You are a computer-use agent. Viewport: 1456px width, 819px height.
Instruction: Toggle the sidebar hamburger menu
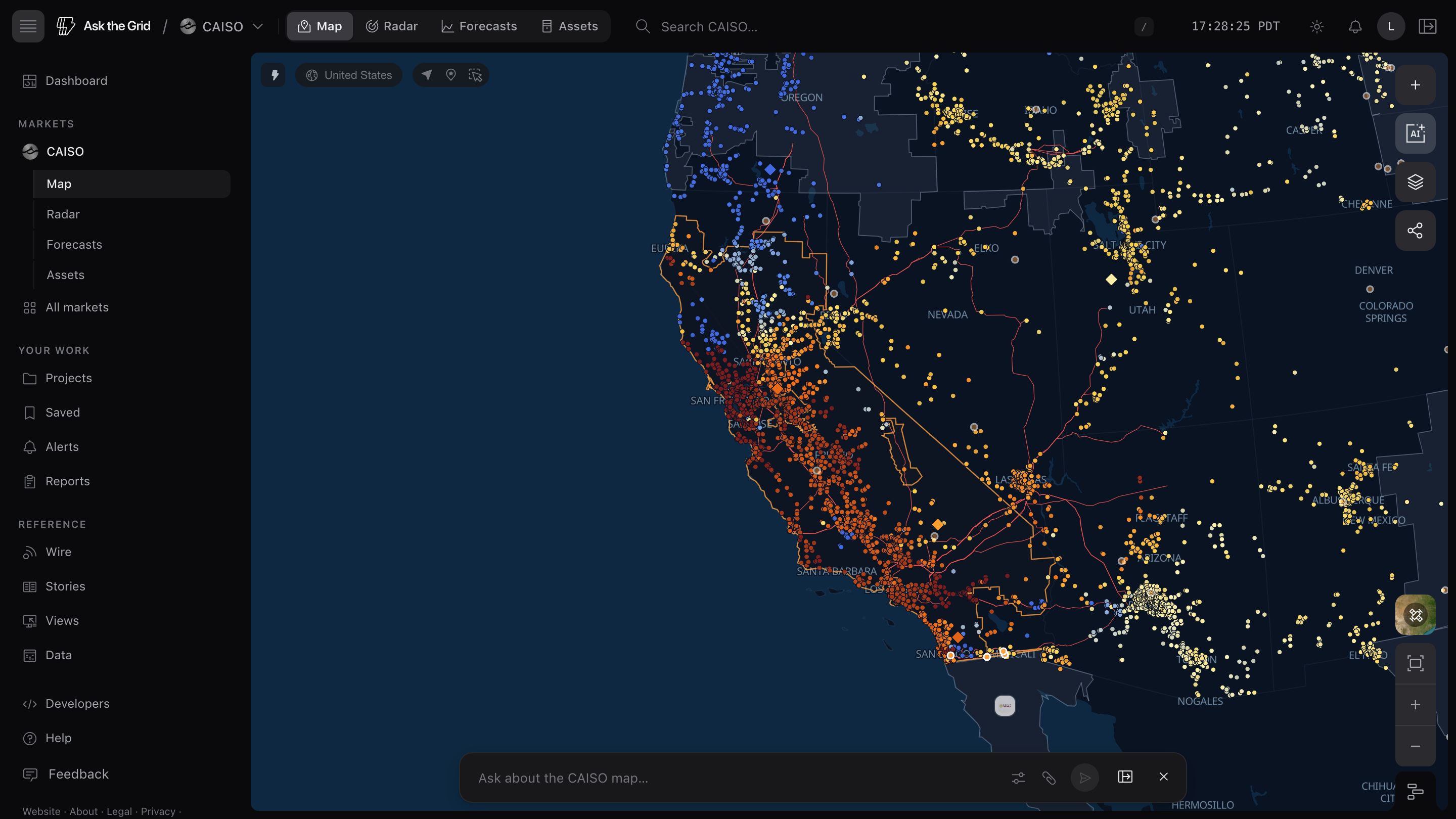[28, 26]
